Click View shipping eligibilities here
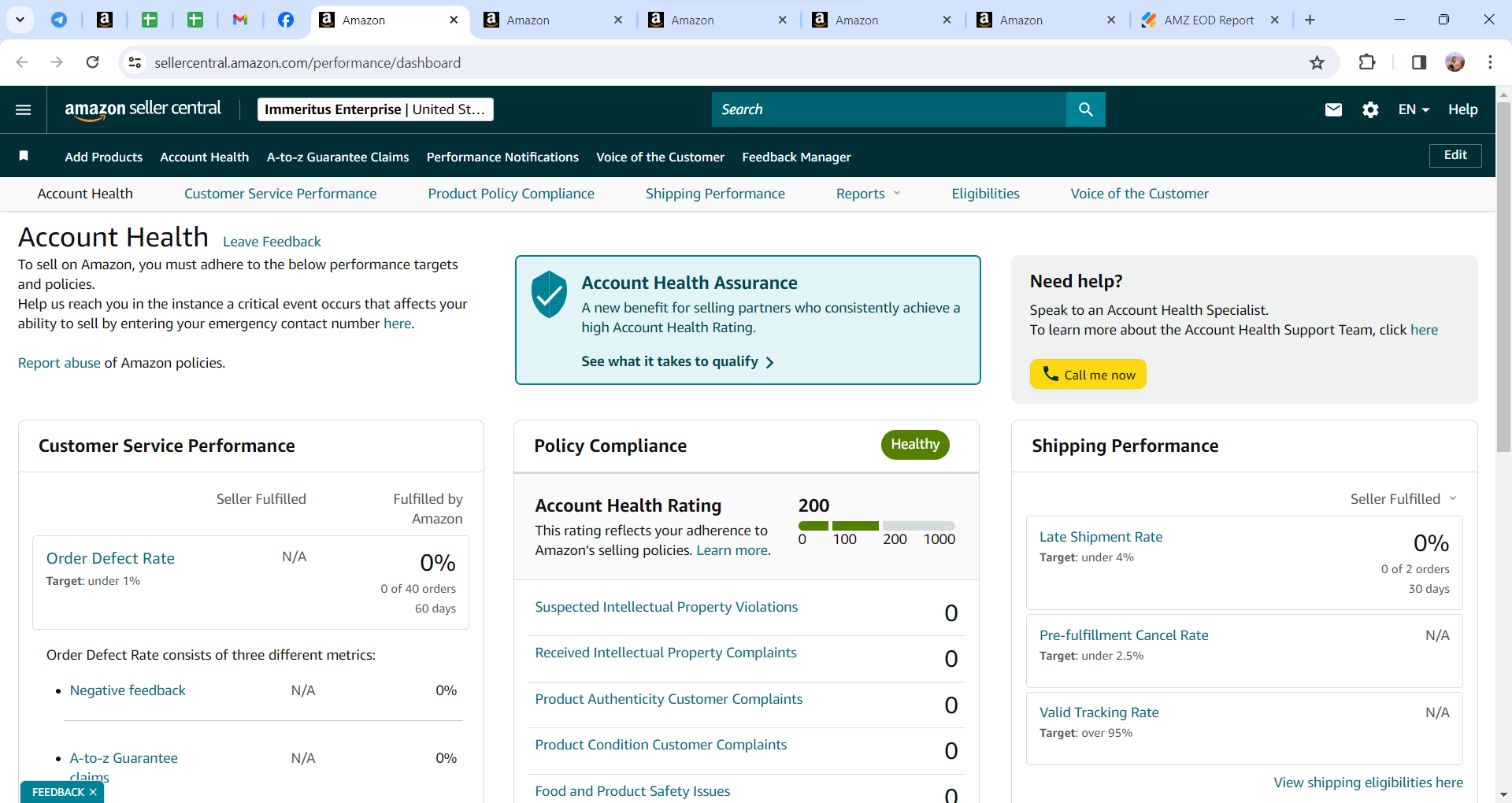Viewport: 1512px width, 803px height. [1369, 783]
